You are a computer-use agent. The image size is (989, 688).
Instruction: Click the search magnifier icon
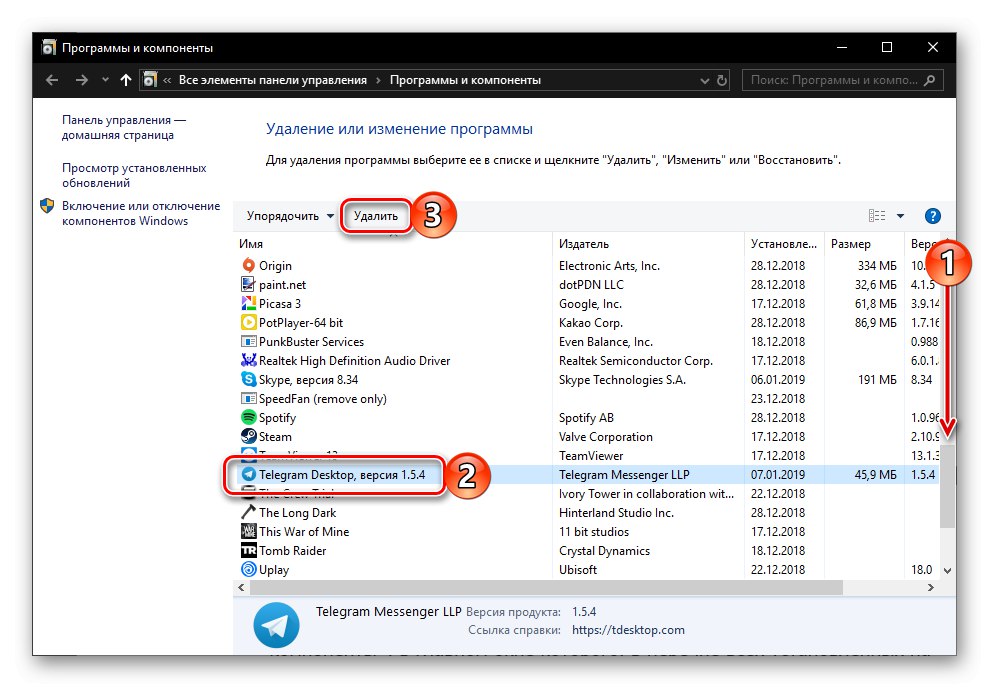coord(929,80)
